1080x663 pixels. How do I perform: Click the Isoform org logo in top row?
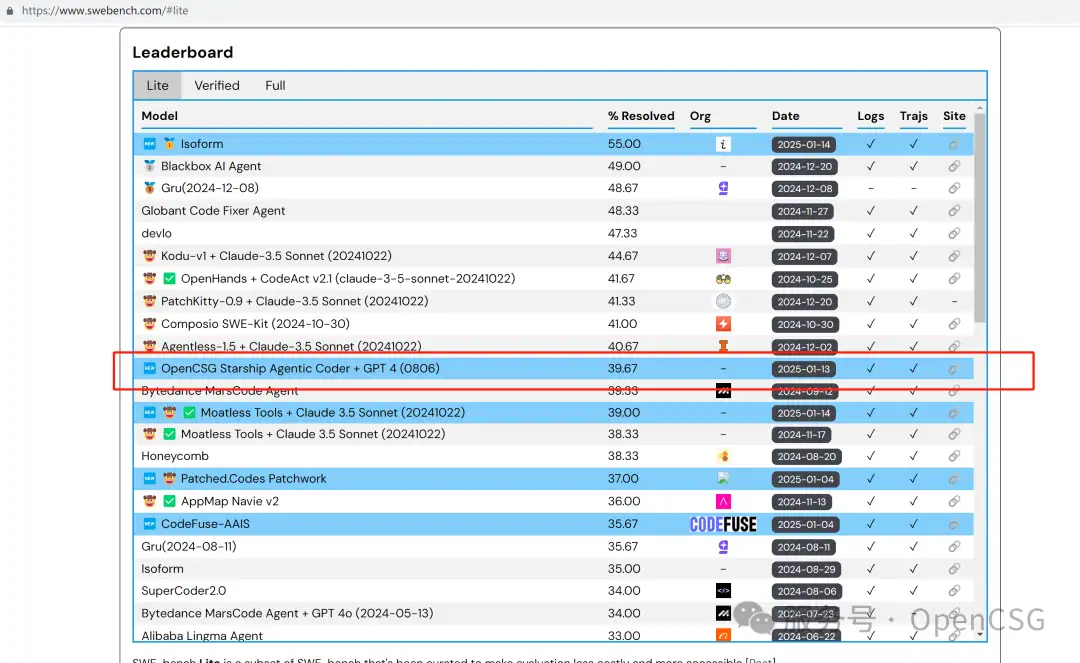point(723,144)
